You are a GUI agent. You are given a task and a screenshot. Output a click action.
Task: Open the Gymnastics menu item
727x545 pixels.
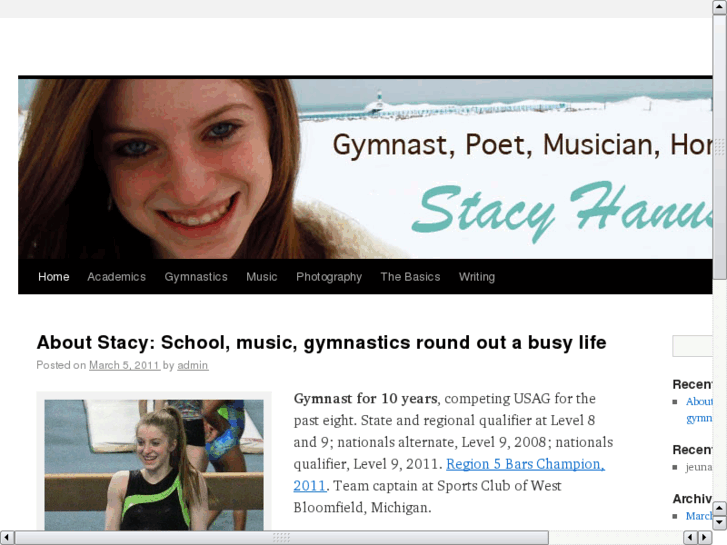pyautogui.click(x=196, y=277)
